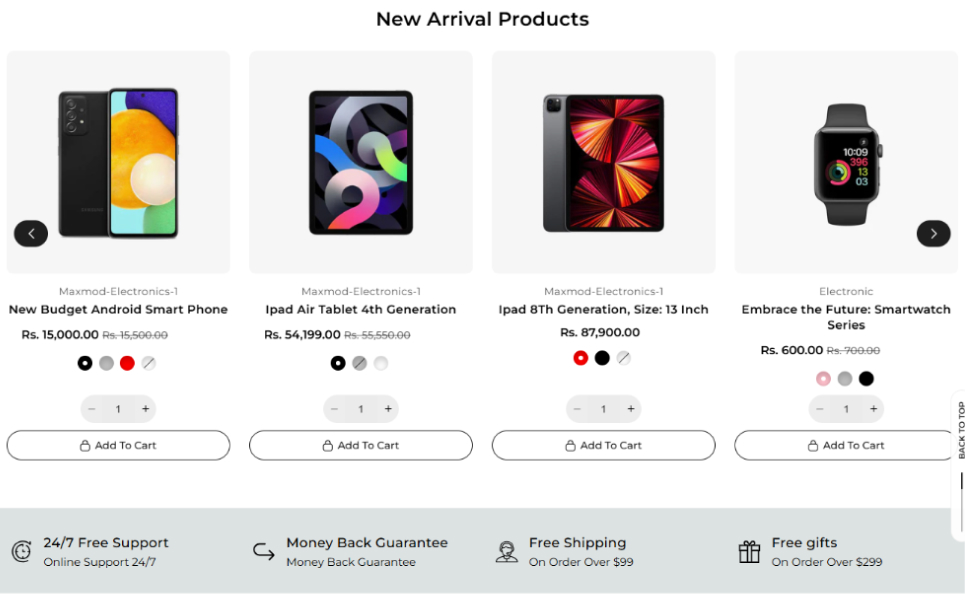This screenshot has height=600, width=965.
Task: Add Ipad 8Th Generation to cart
Action: (x=603, y=445)
